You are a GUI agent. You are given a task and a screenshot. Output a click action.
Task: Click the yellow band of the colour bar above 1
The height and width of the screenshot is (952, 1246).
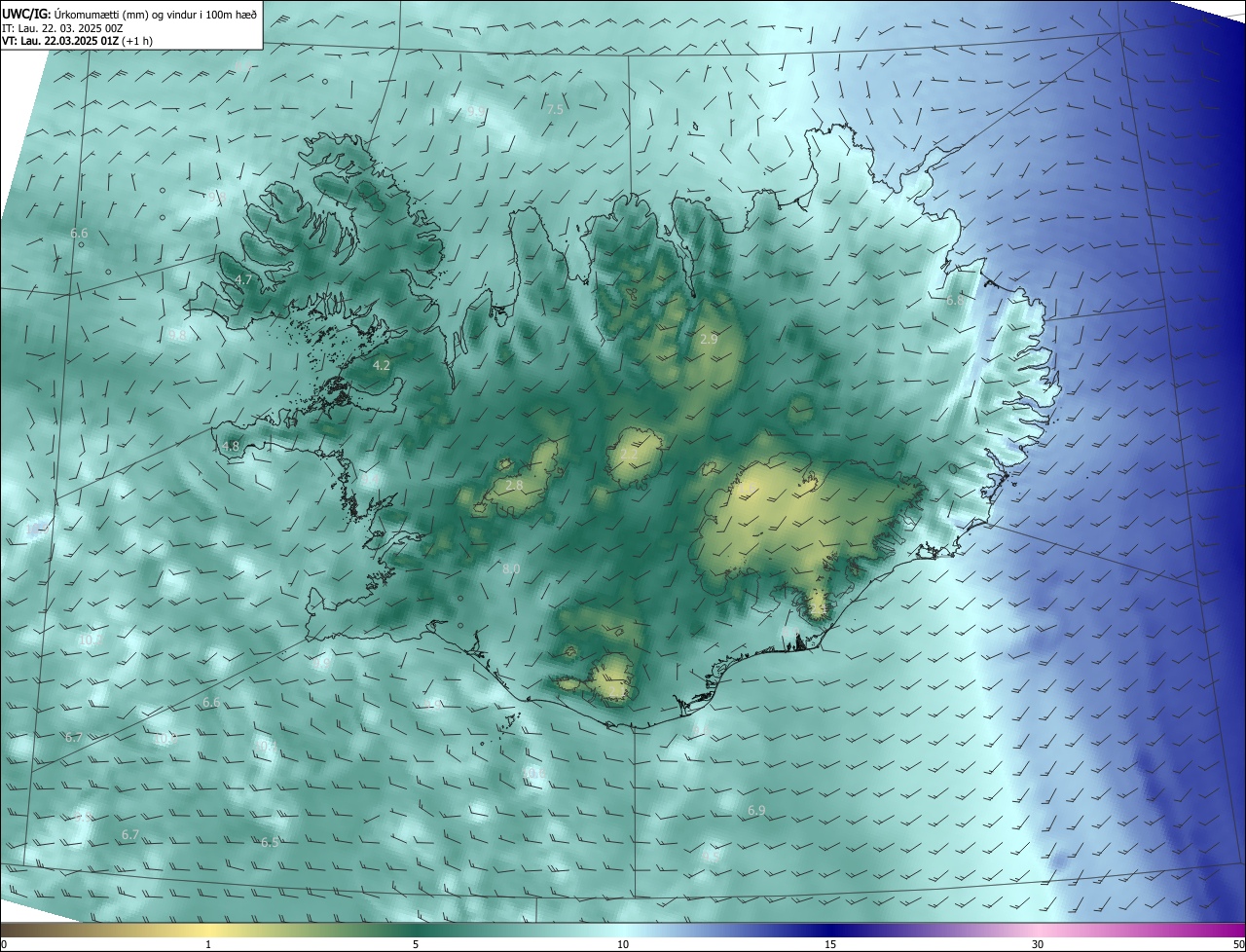[208, 930]
